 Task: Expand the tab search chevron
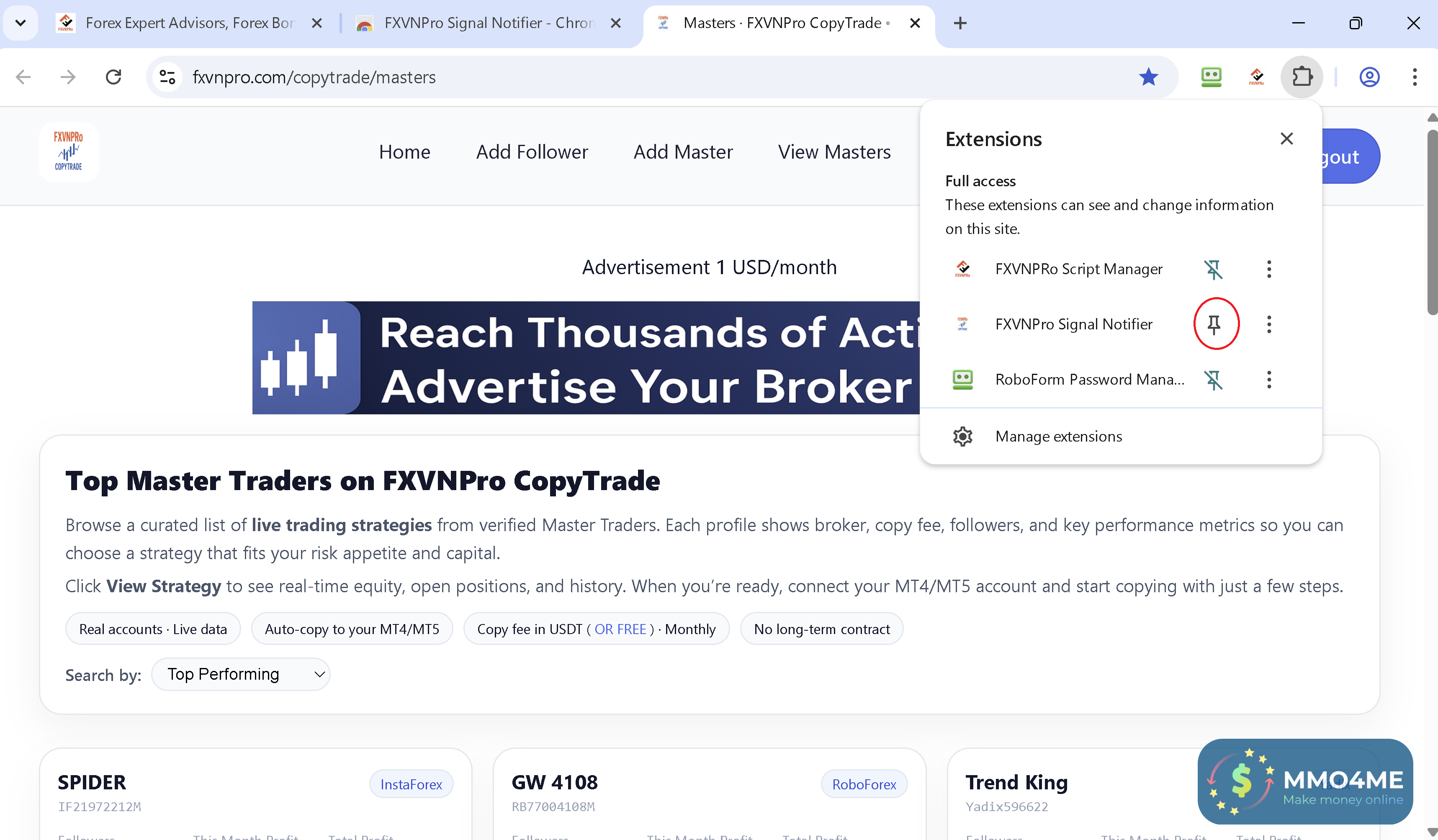coord(21,23)
